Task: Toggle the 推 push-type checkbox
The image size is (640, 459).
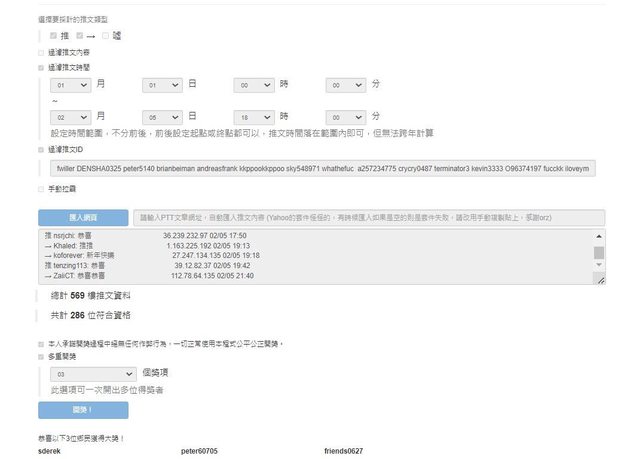Action: (53, 35)
